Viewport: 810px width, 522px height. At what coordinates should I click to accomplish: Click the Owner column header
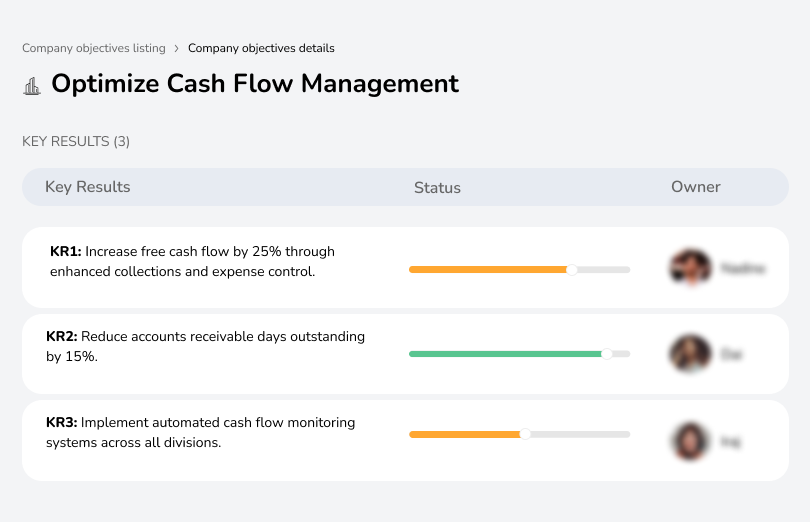tap(695, 187)
